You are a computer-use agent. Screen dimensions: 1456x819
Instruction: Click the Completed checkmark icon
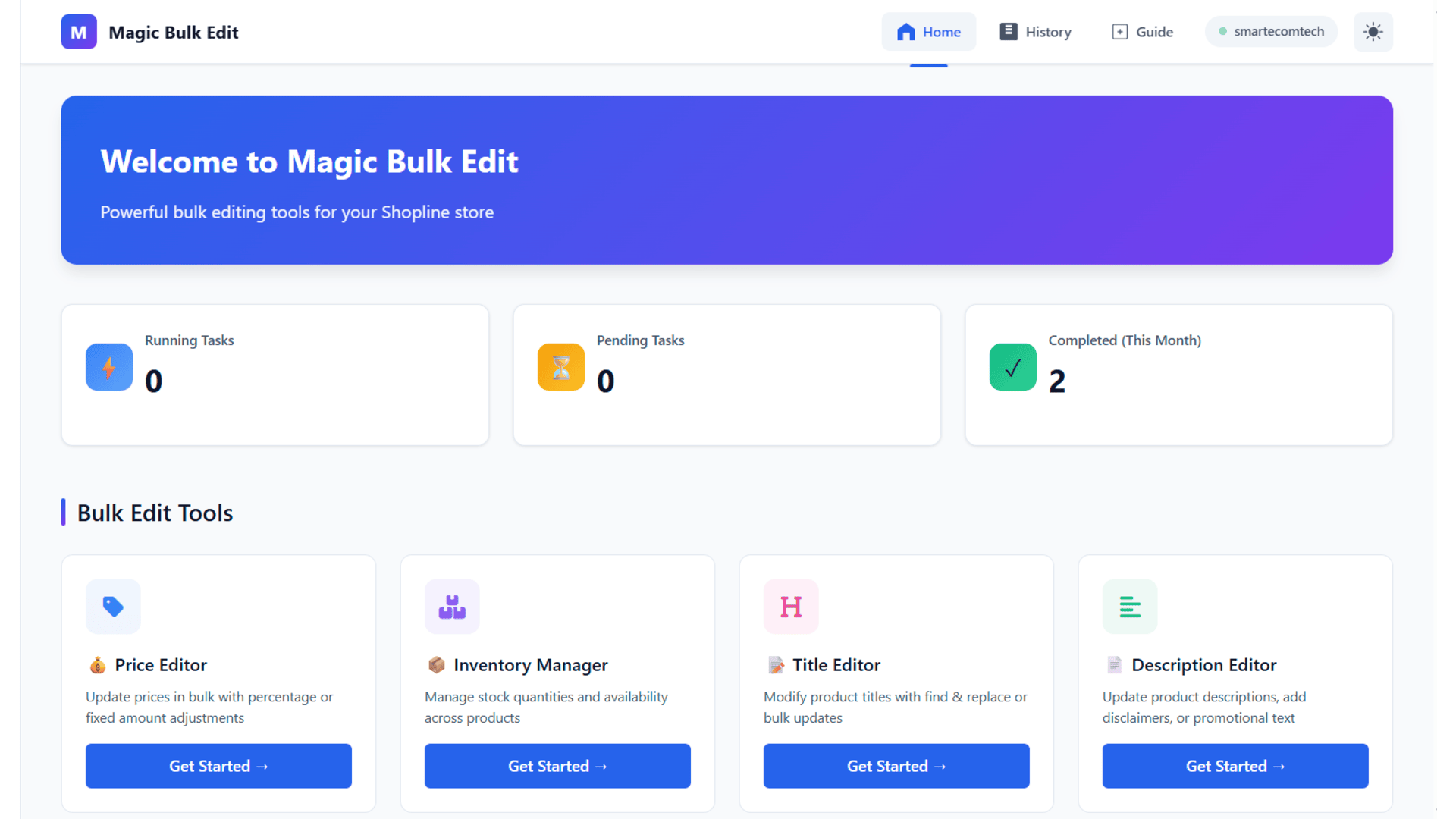[x=1012, y=367]
